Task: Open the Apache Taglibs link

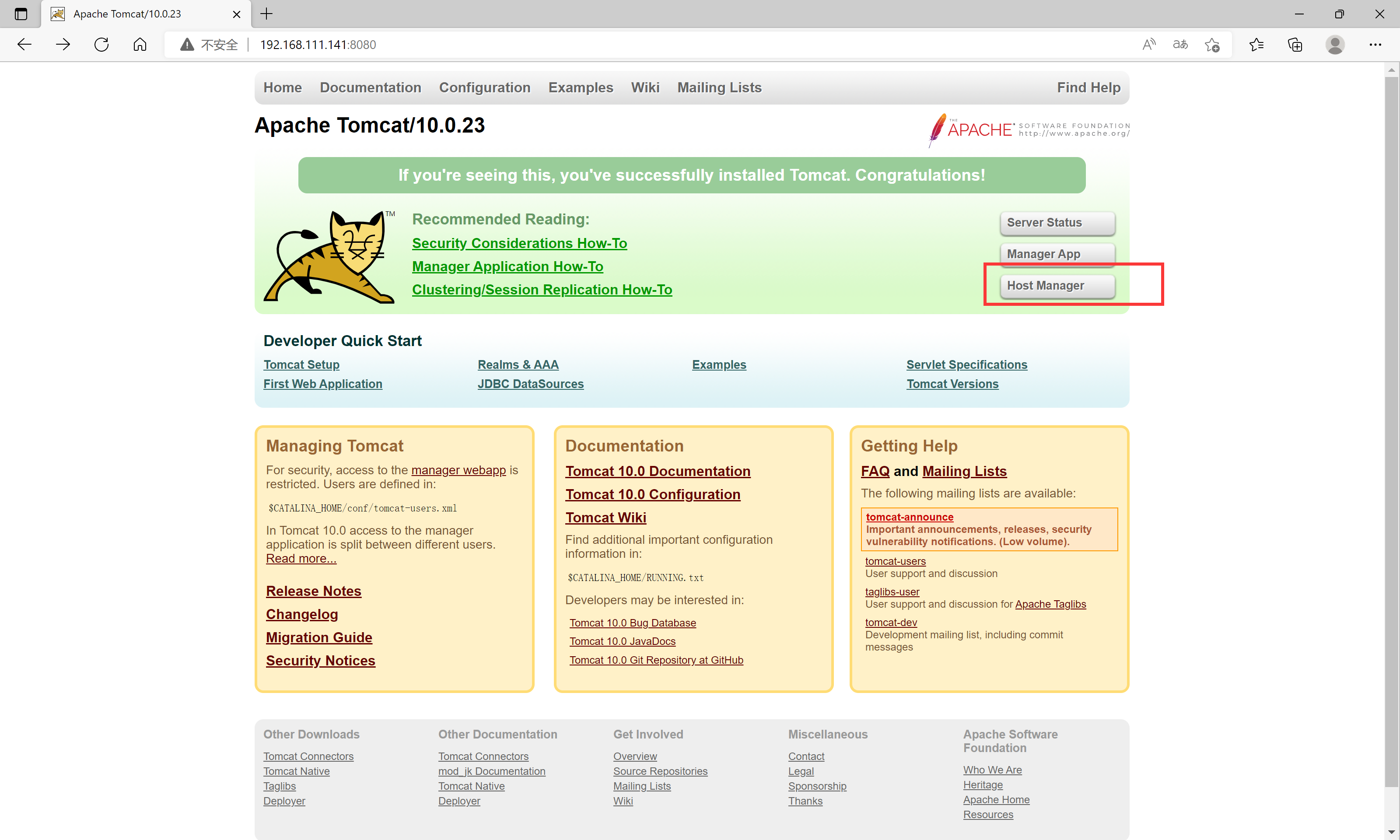Action: (1050, 605)
